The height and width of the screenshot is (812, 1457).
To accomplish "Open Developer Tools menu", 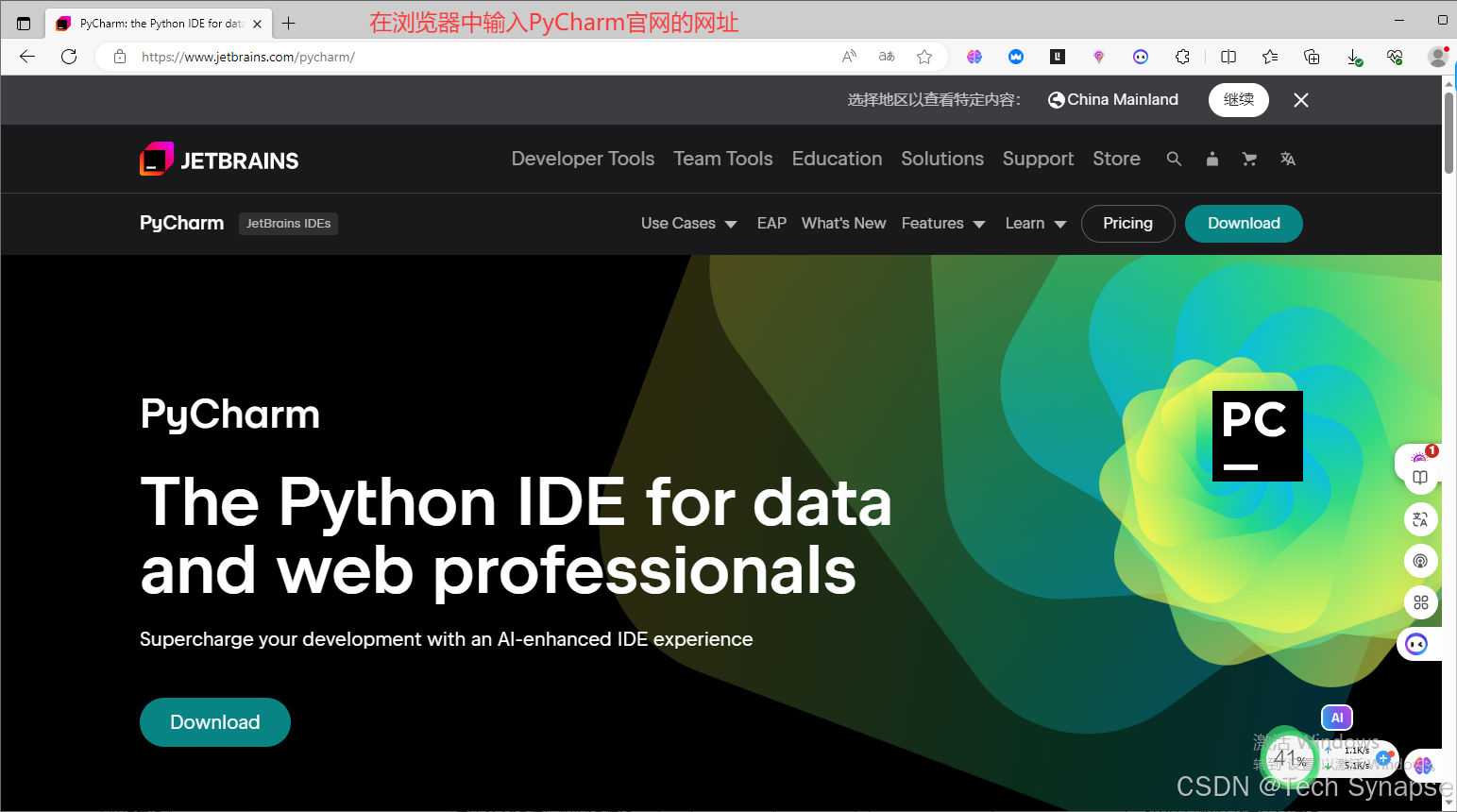I will pyautogui.click(x=583, y=159).
